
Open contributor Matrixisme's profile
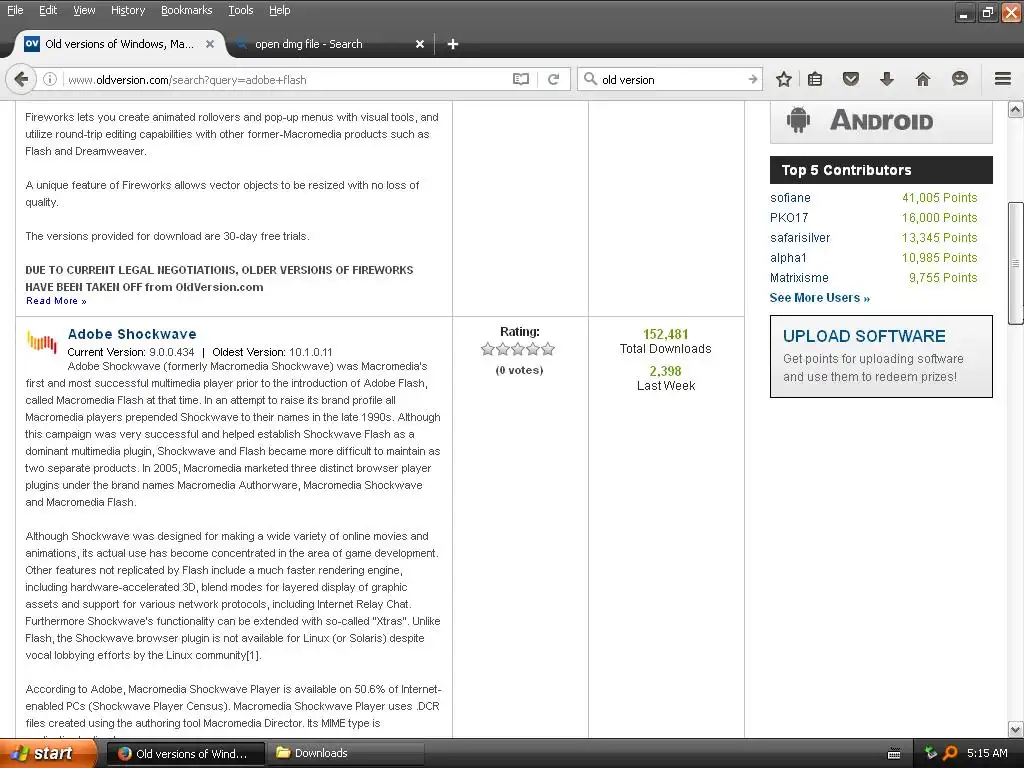(799, 278)
